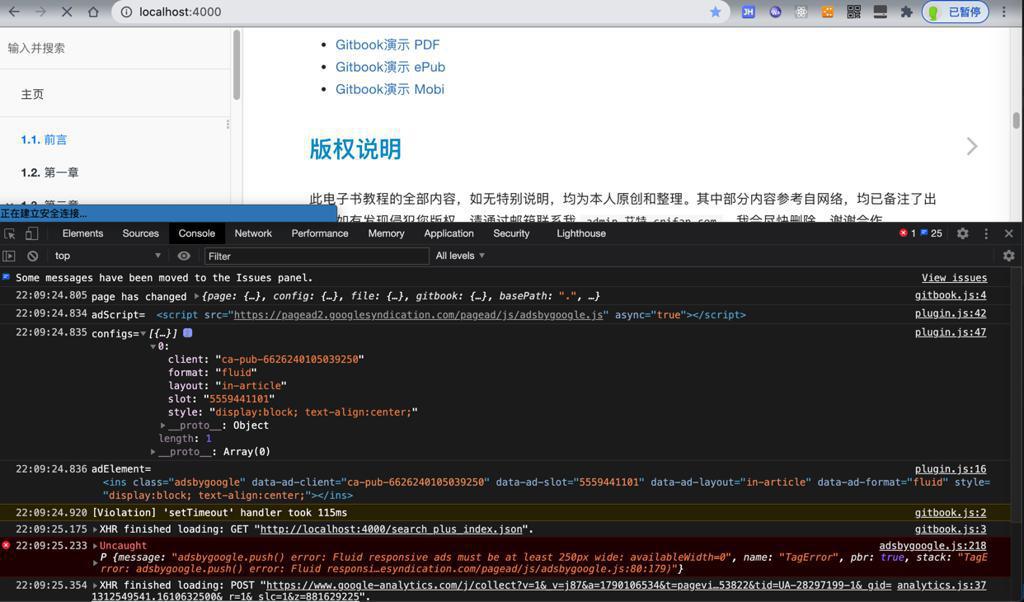Click the profile button labeled 已暂停
Screen dimensions: 1024x602
point(955,12)
